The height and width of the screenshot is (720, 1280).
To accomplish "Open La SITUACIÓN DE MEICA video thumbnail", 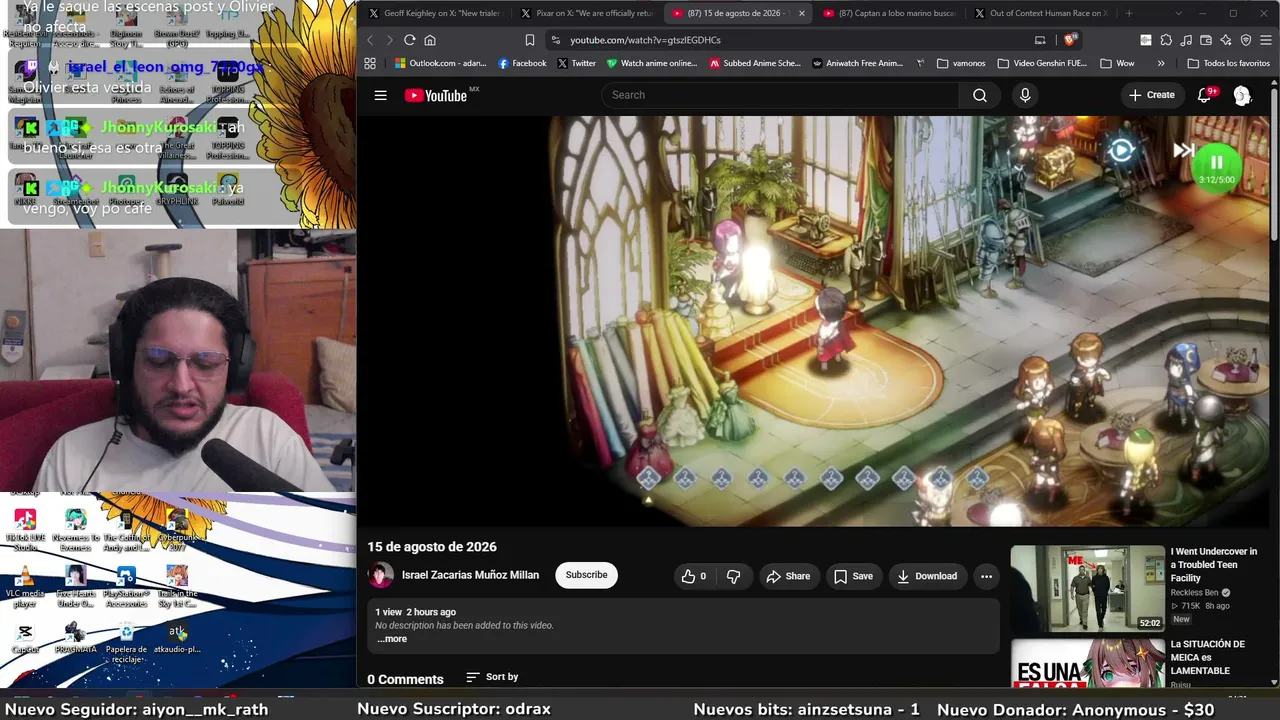I will coord(1088,663).
